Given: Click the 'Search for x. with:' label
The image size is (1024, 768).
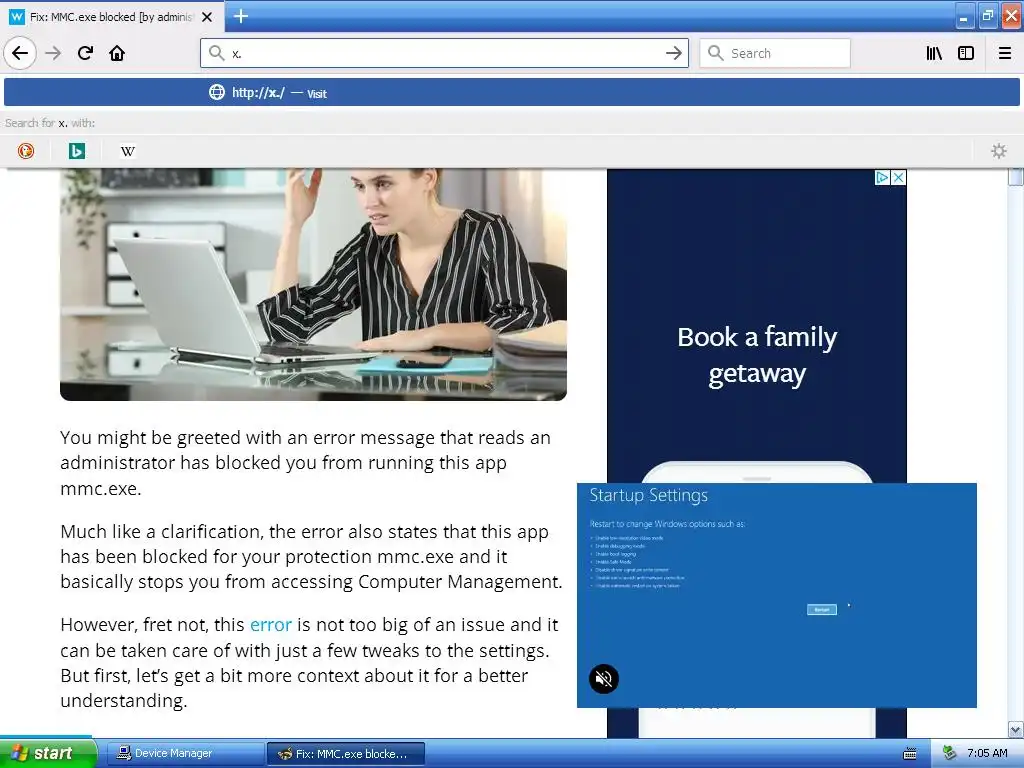Looking at the screenshot, I should (50, 123).
